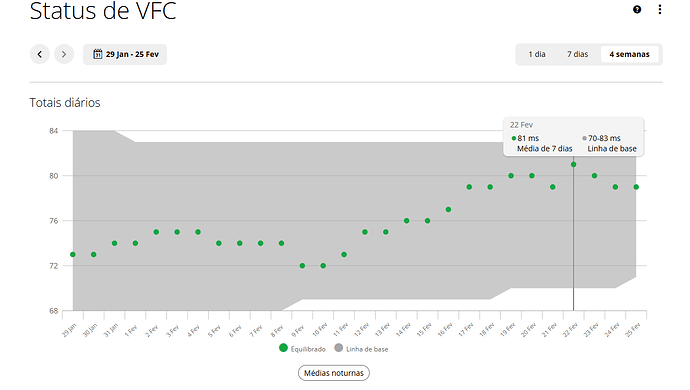Open the 29 Jan - 25 Fev date range selector
The width and height of the screenshot is (690, 390).
[125, 54]
